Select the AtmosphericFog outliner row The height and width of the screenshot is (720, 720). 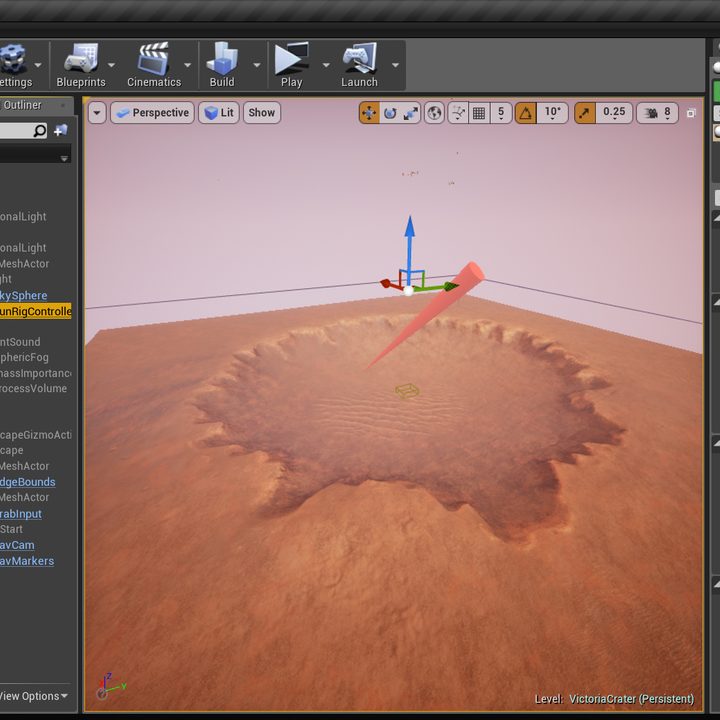[x=35, y=357]
